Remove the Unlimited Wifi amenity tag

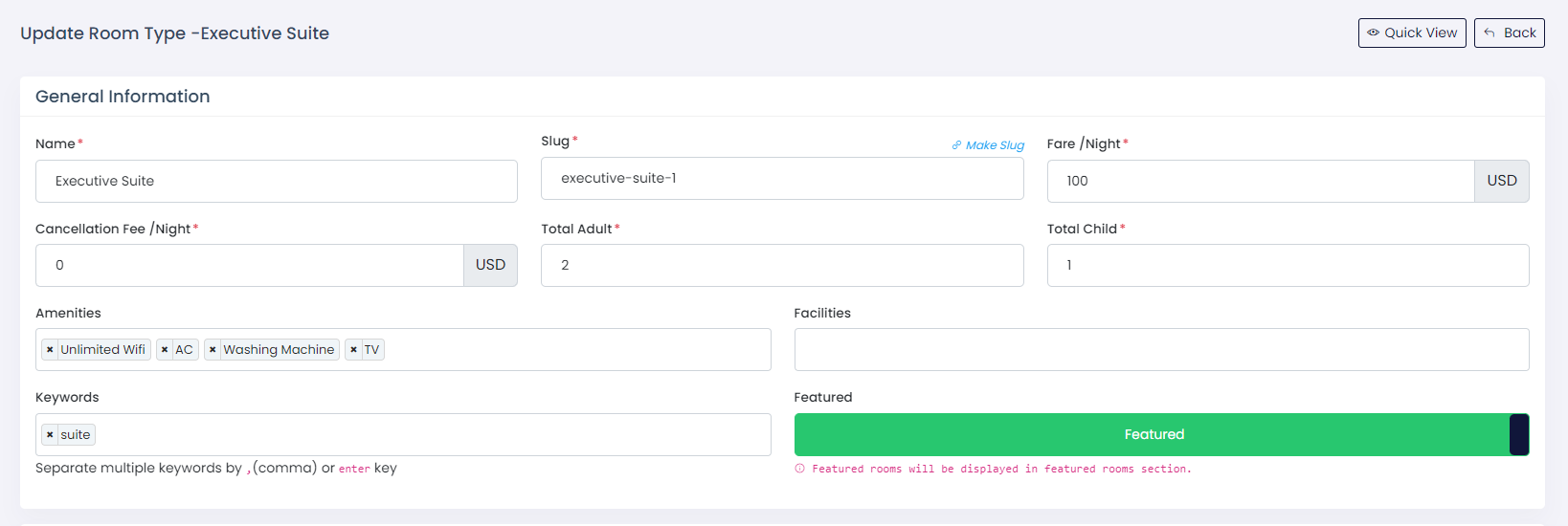[x=50, y=350]
